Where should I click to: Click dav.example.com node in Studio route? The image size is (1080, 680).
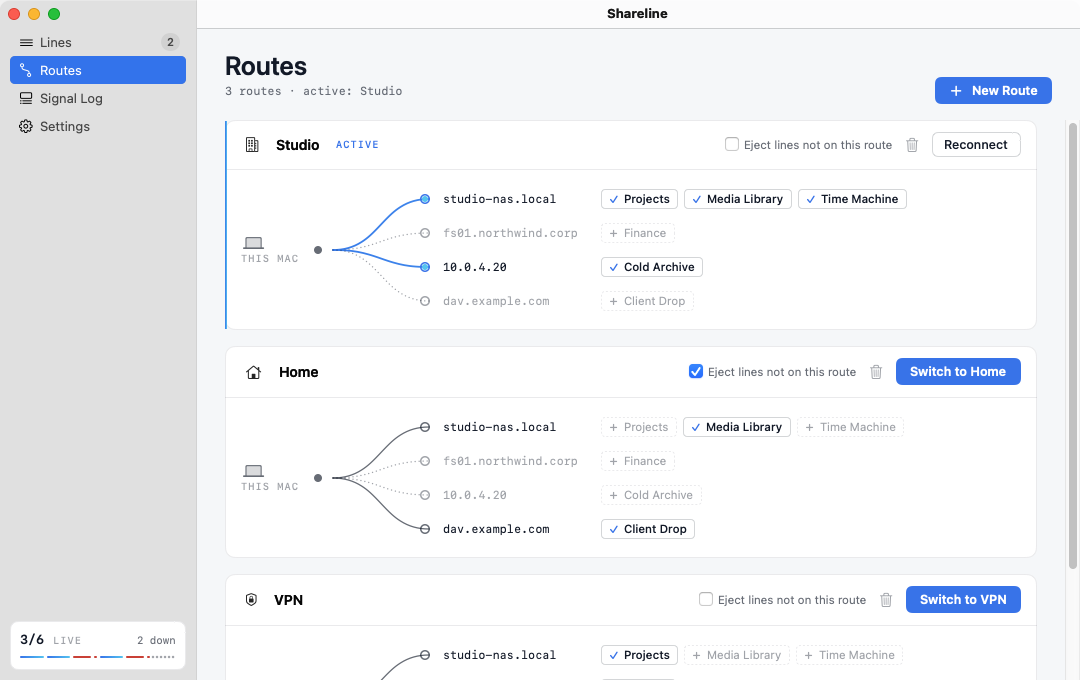point(425,301)
